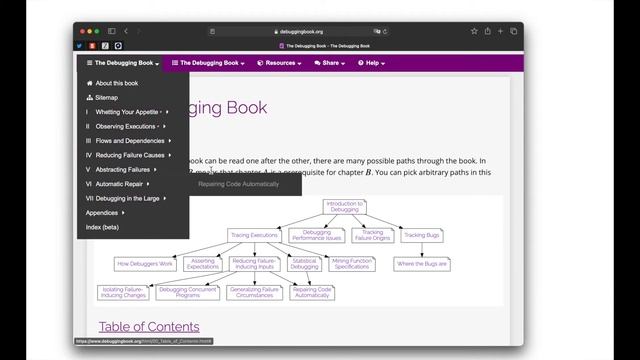
Task: Open a new tab with plus icon
Action: point(500,31)
